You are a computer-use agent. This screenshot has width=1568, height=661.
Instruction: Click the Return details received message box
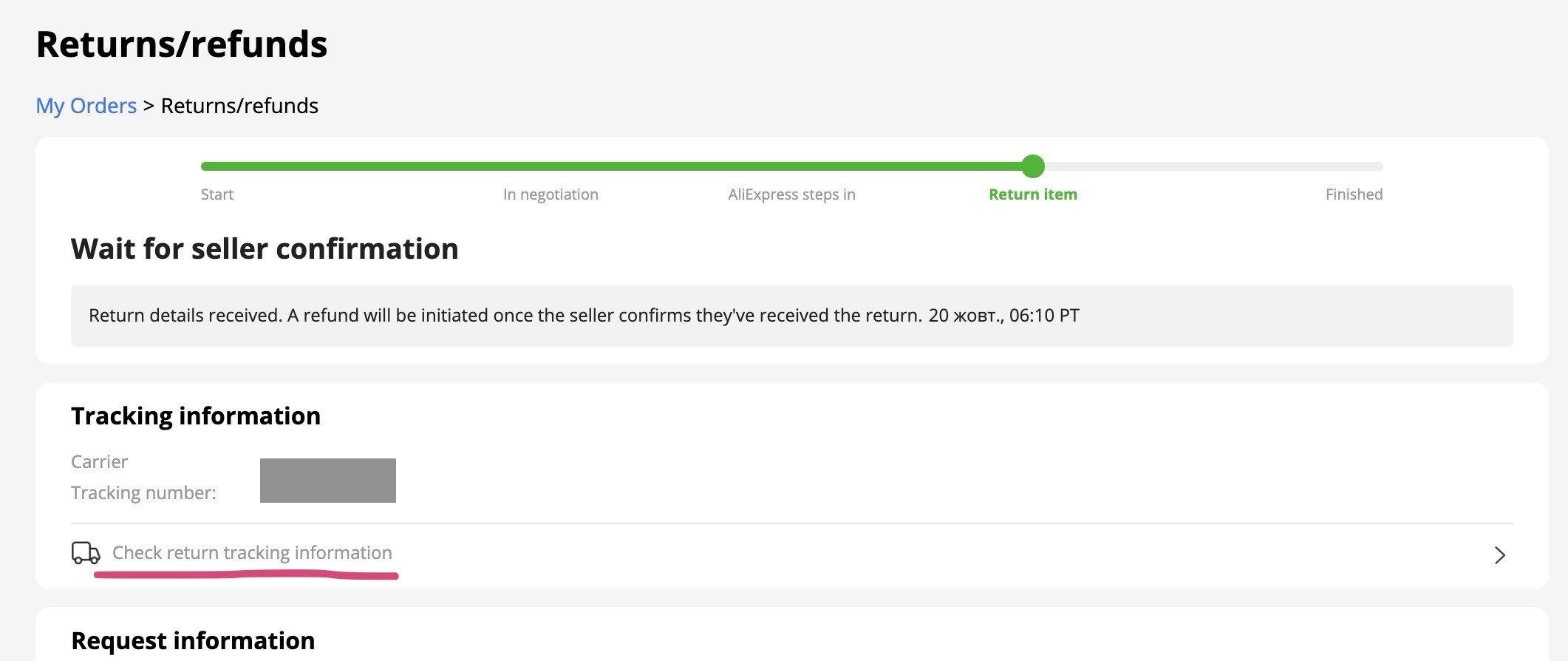coord(791,316)
